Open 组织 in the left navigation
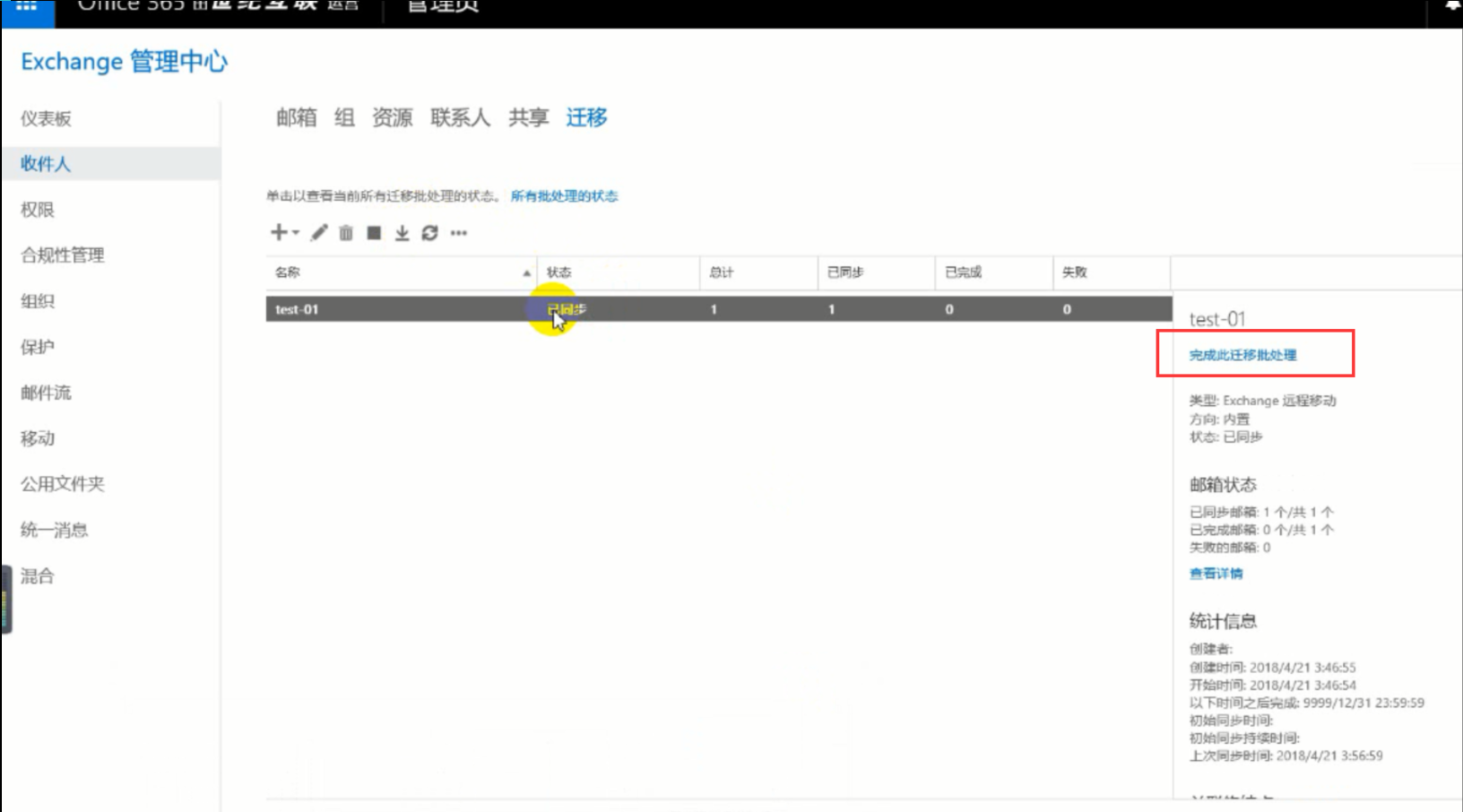 [38, 301]
